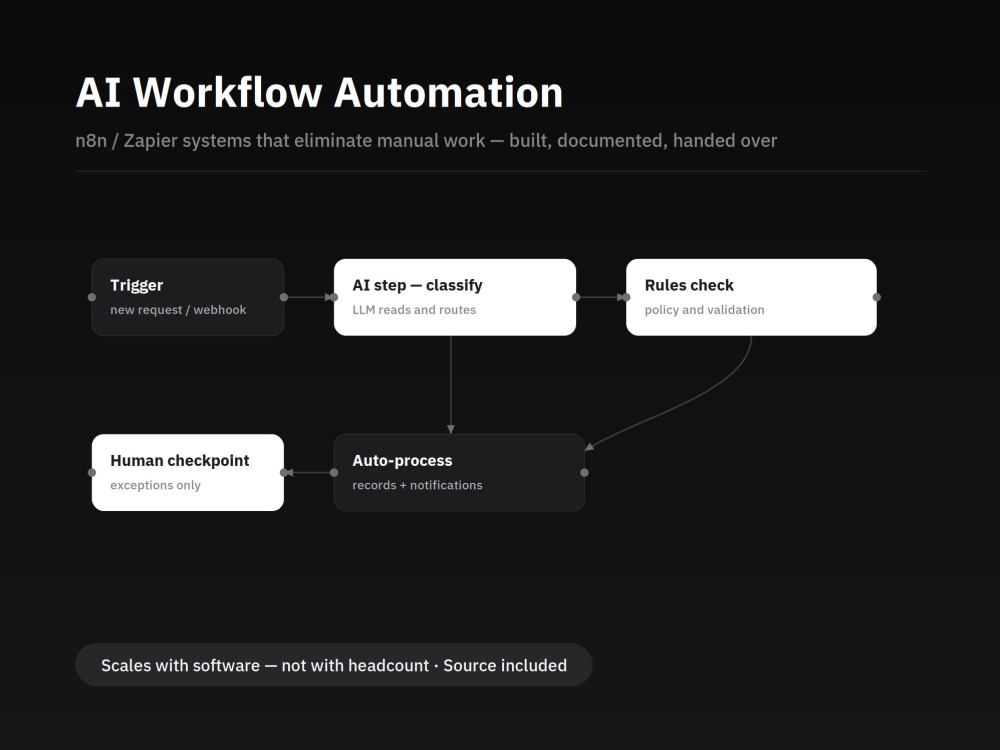Click Rules check node's left input port
The width and height of the screenshot is (1000, 750).
(x=626, y=297)
